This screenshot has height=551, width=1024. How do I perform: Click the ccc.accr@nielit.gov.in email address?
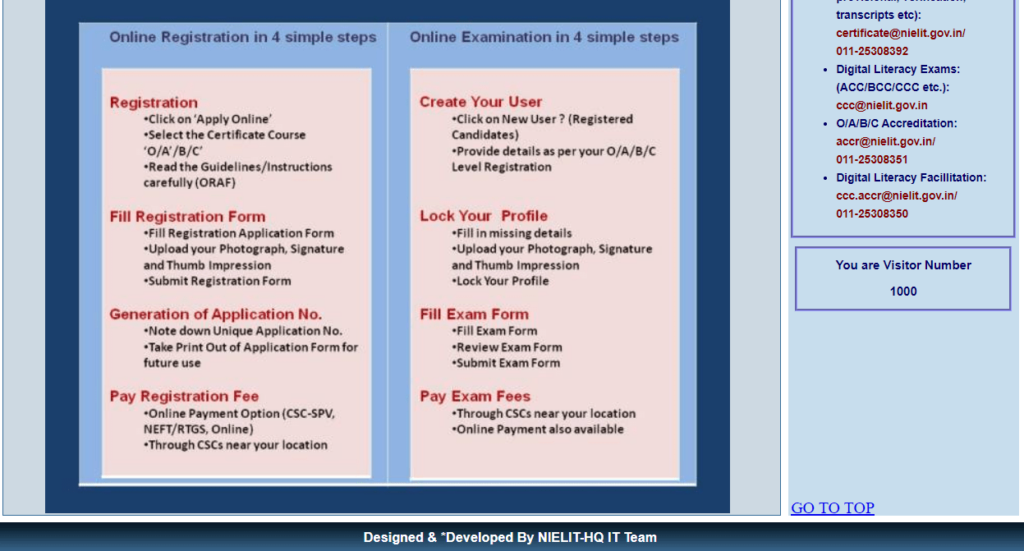[x=895, y=195]
